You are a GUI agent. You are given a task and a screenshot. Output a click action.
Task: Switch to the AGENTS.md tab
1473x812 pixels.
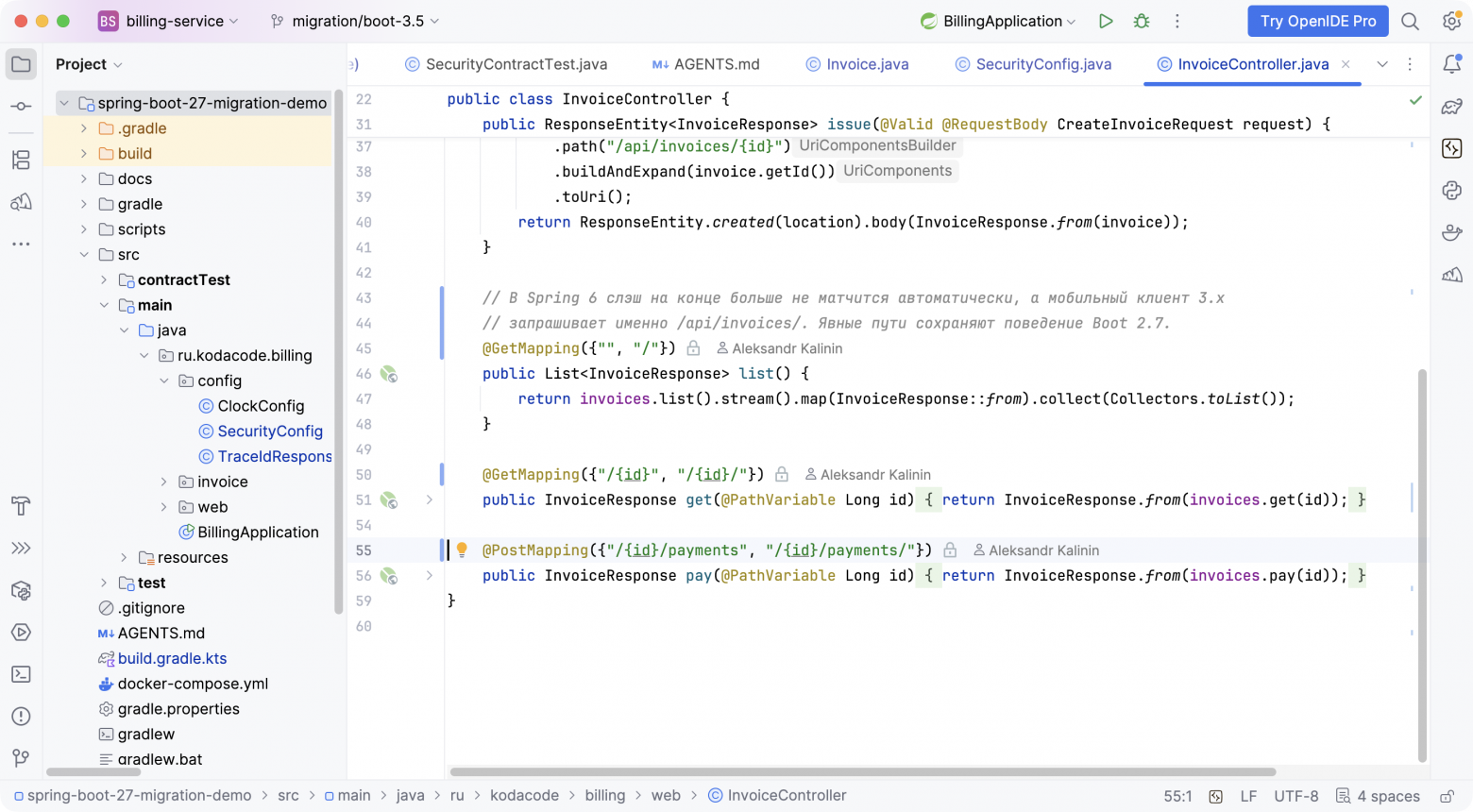coord(706,64)
